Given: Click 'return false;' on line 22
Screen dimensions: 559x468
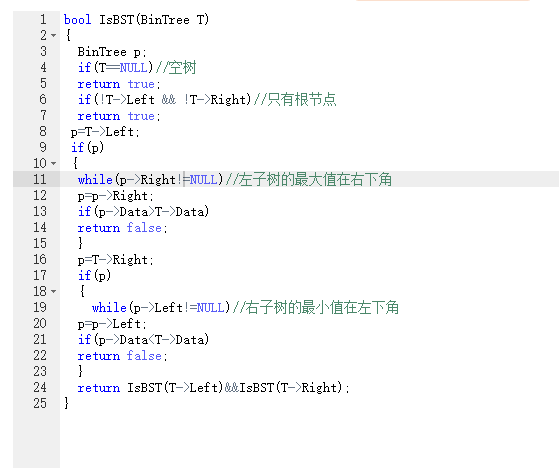Looking at the screenshot, I should pos(122,356).
